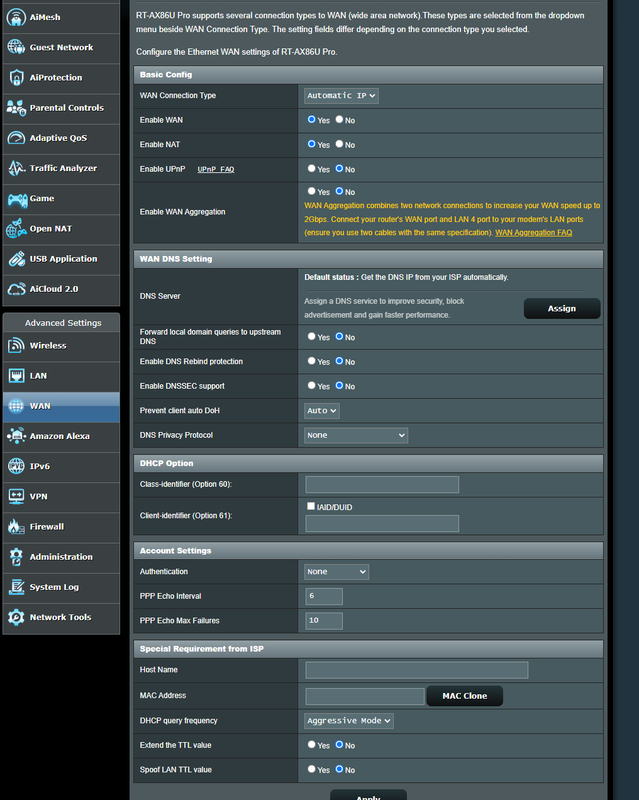Screen dimensions: 639x800
Task: Click the Client-identifier (Option 61) text field
Action: [382, 523]
